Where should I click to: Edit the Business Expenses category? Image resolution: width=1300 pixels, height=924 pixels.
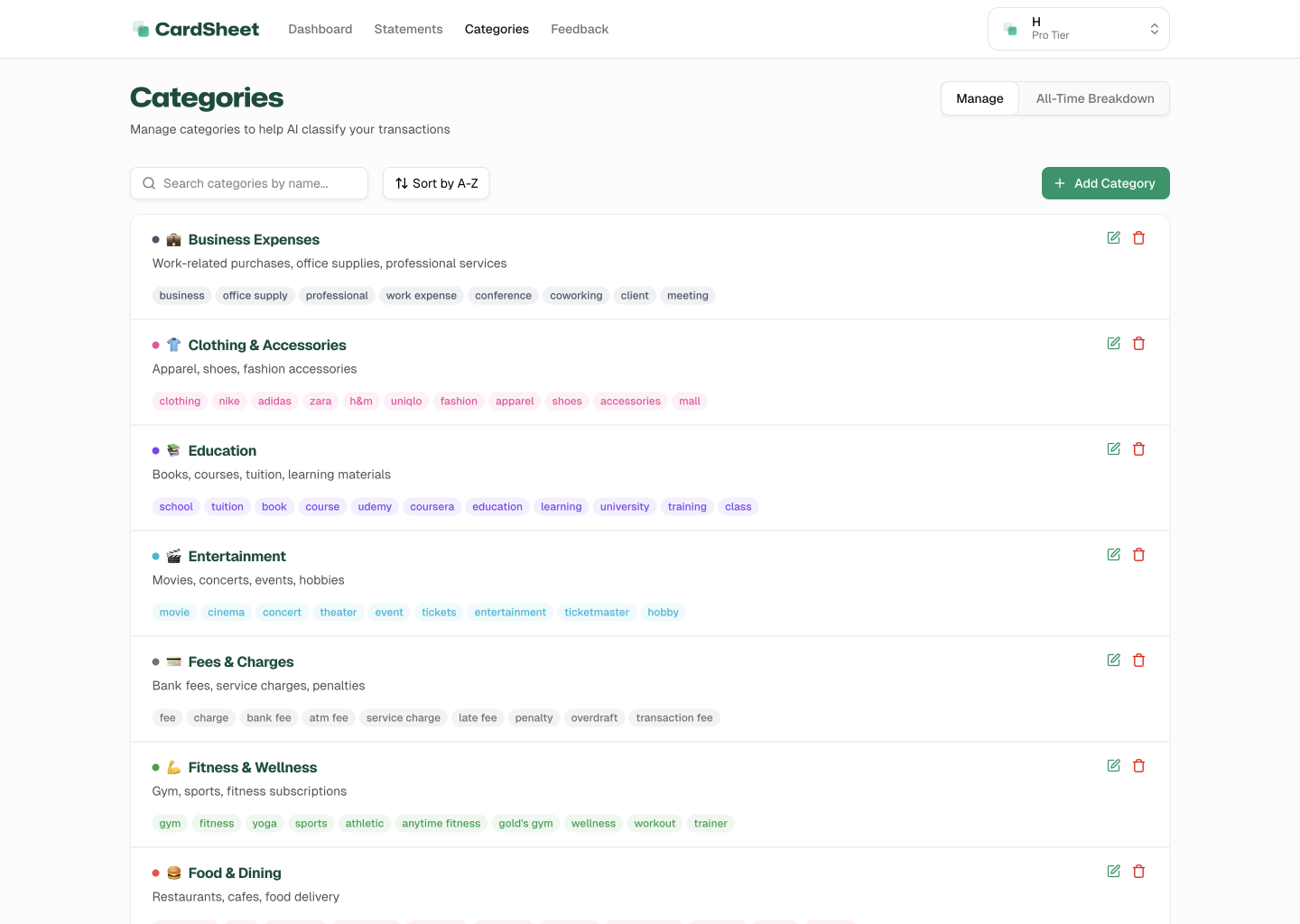click(1113, 237)
